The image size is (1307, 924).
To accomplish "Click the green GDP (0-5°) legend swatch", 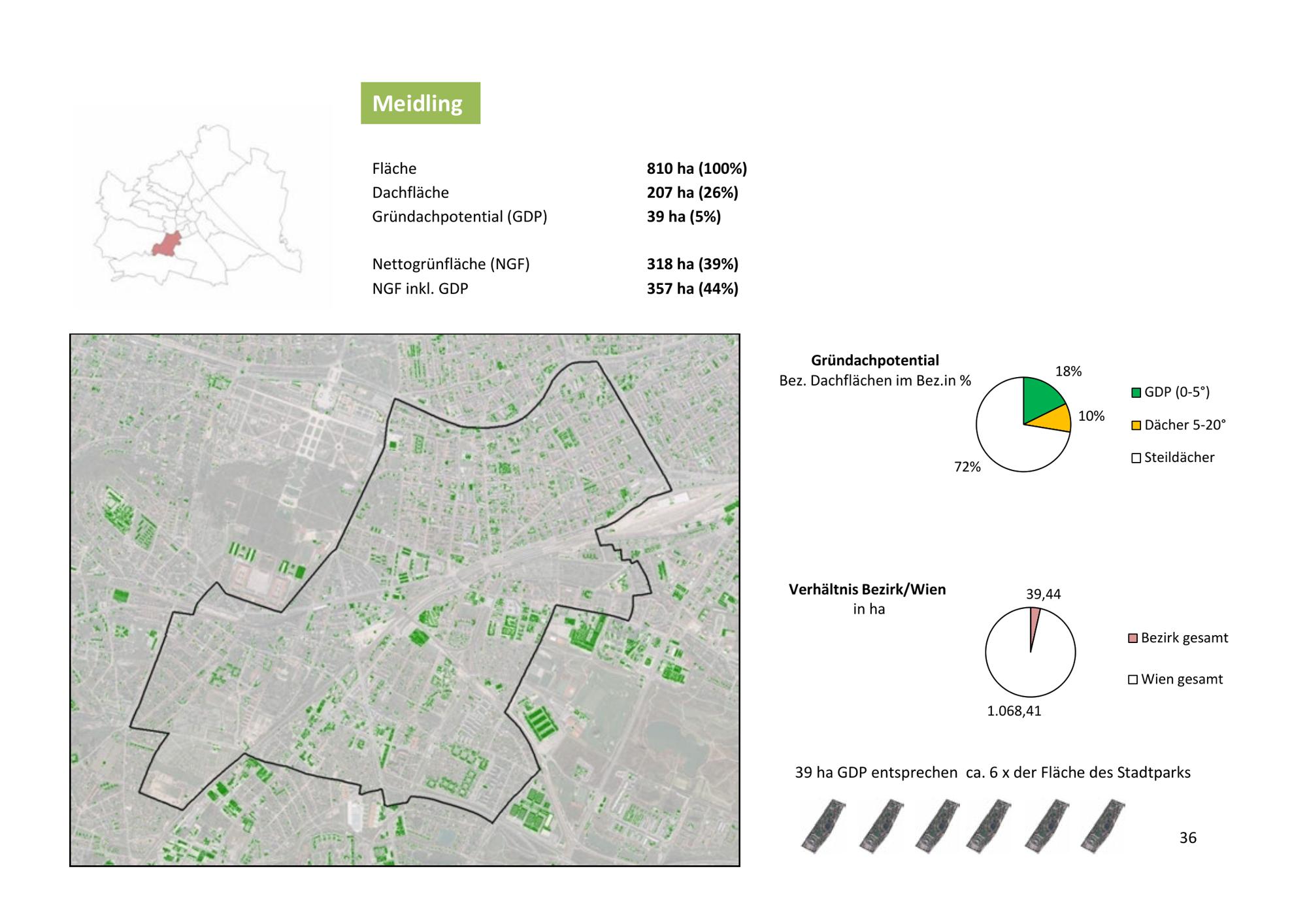I will pyautogui.click(x=1136, y=393).
